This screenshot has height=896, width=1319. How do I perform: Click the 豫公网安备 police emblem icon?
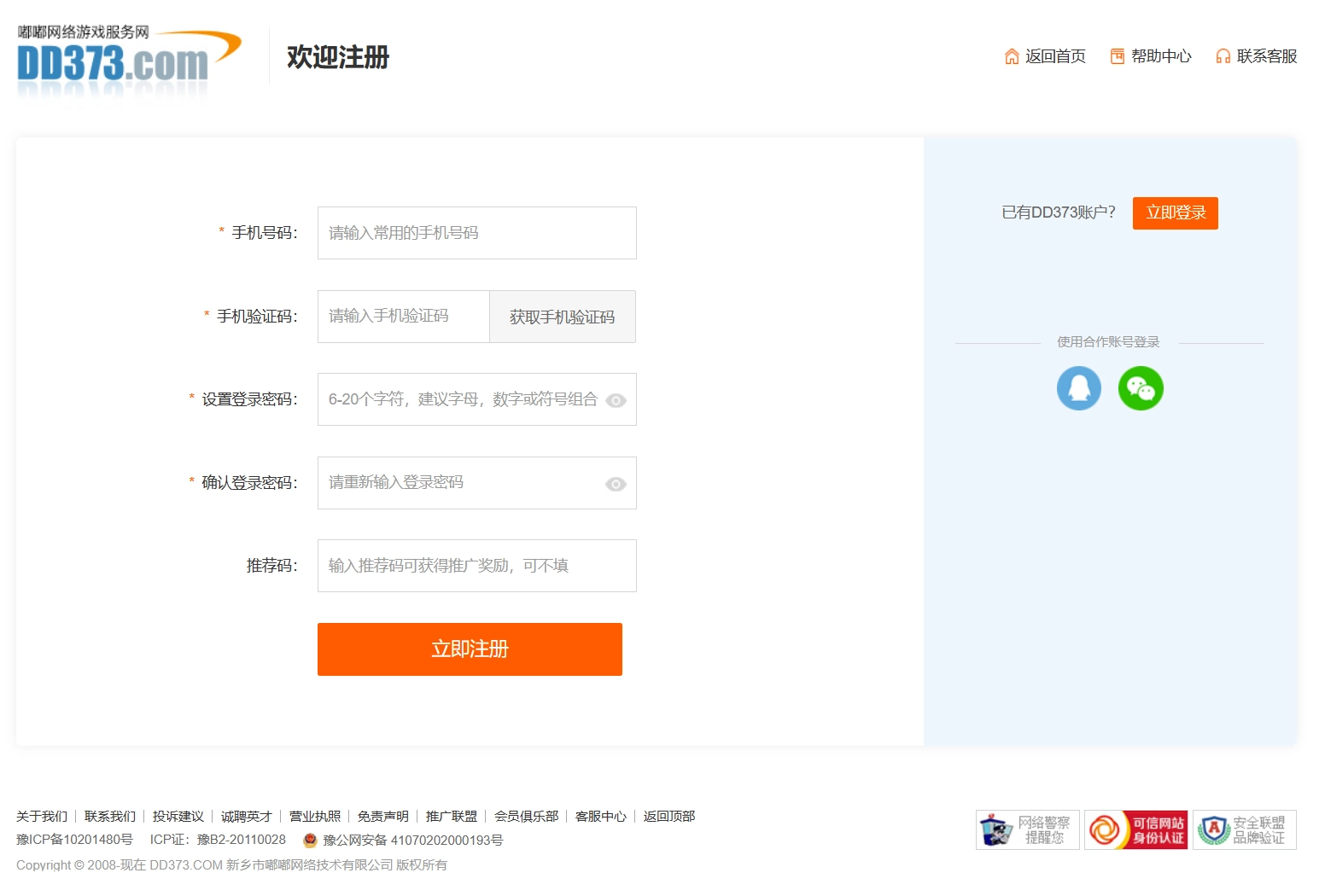310,841
